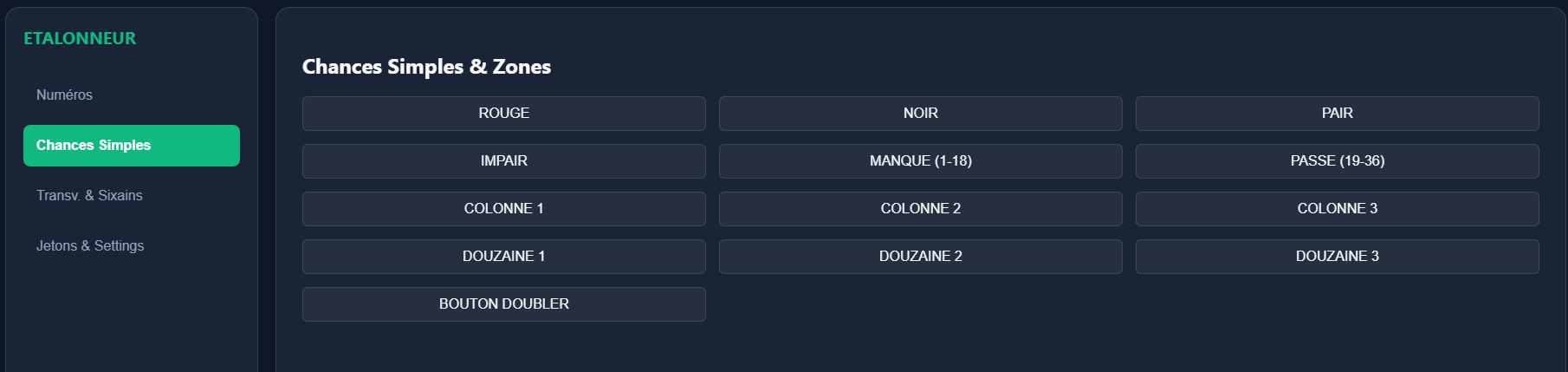The height and width of the screenshot is (372, 1568).
Task: Click the COLONNE 2 button
Action: (920, 209)
